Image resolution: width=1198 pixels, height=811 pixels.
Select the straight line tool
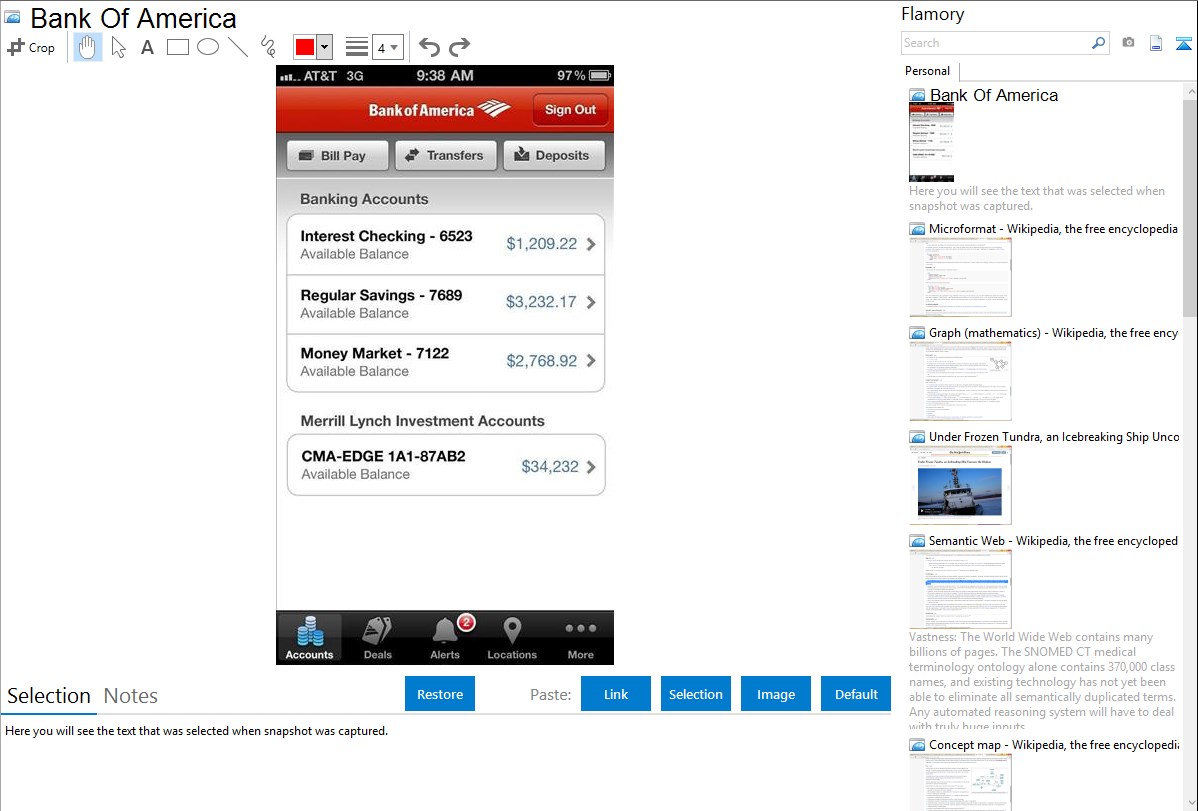point(238,47)
